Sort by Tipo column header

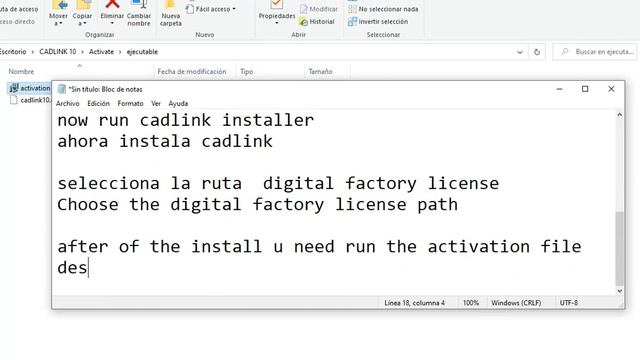point(247,71)
